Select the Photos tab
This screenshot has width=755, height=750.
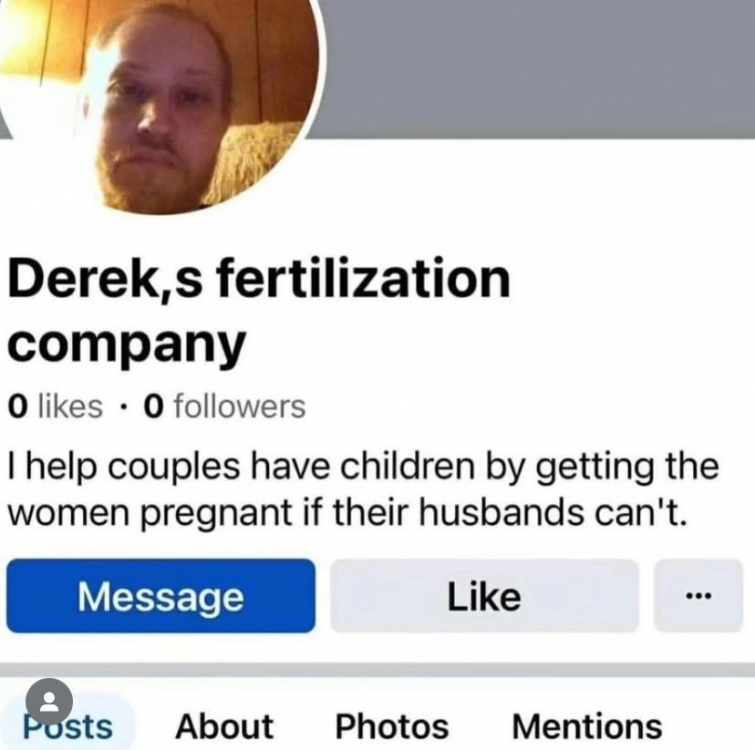click(x=392, y=726)
